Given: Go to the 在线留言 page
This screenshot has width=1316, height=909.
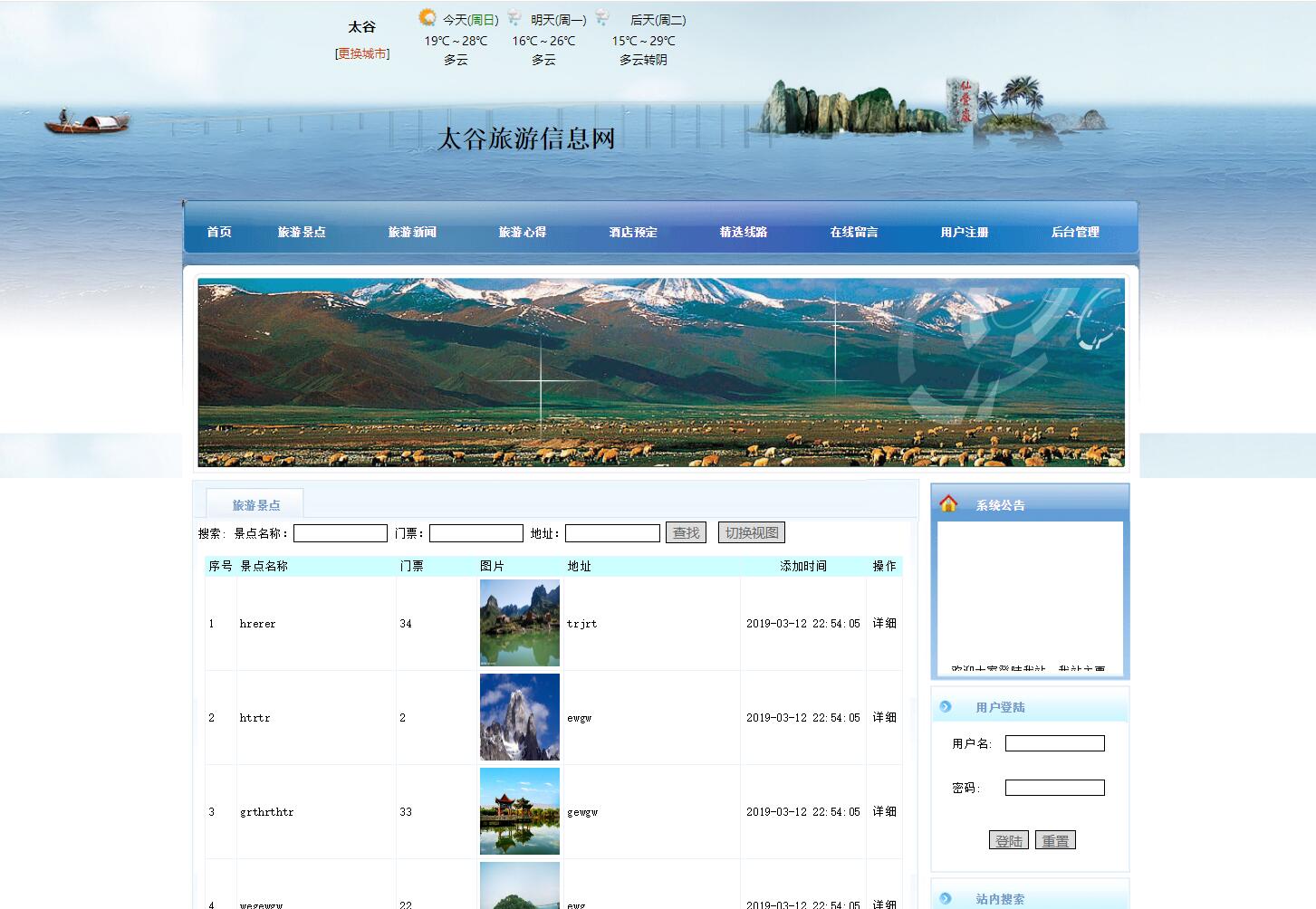Looking at the screenshot, I should coord(854,232).
